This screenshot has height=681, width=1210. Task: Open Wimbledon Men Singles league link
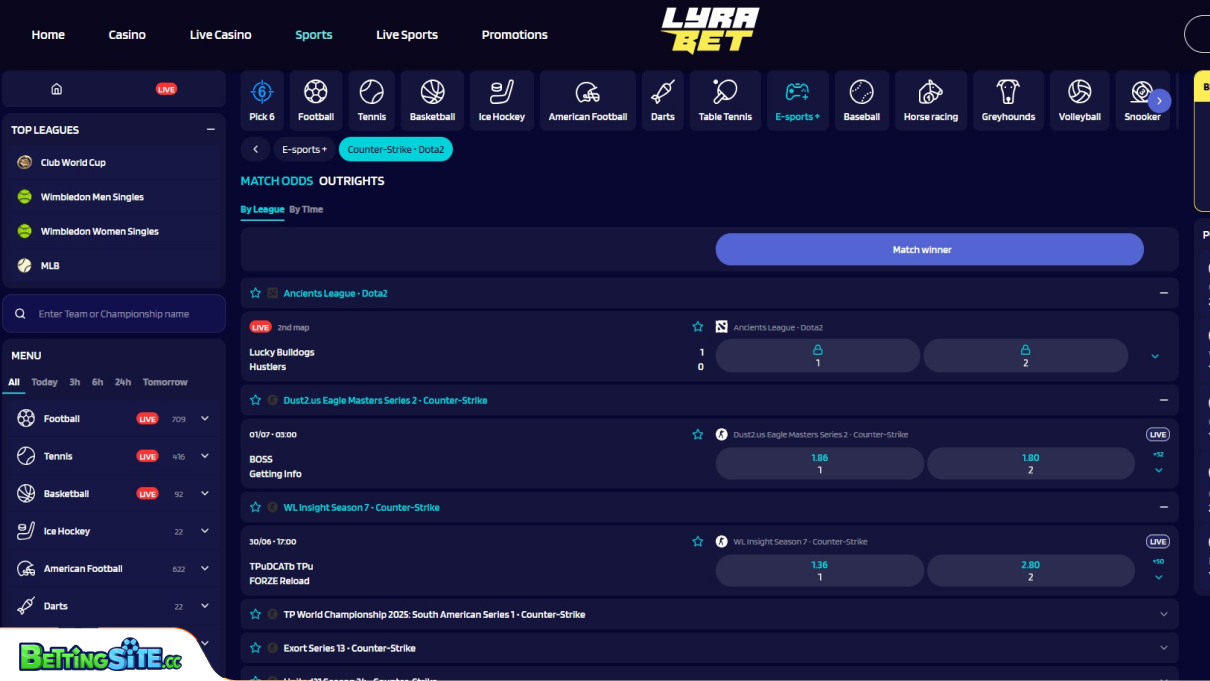point(92,196)
